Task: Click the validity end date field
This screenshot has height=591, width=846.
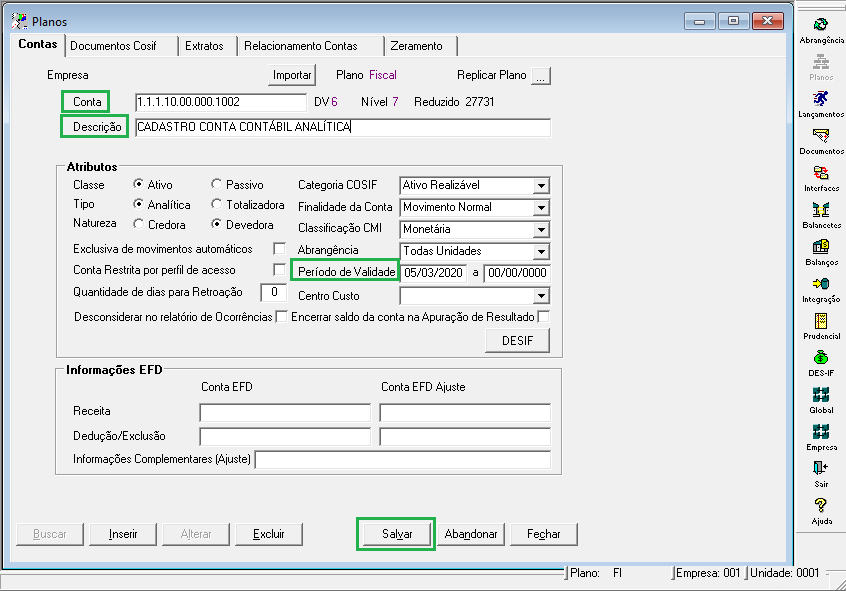Action: [x=517, y=273]
